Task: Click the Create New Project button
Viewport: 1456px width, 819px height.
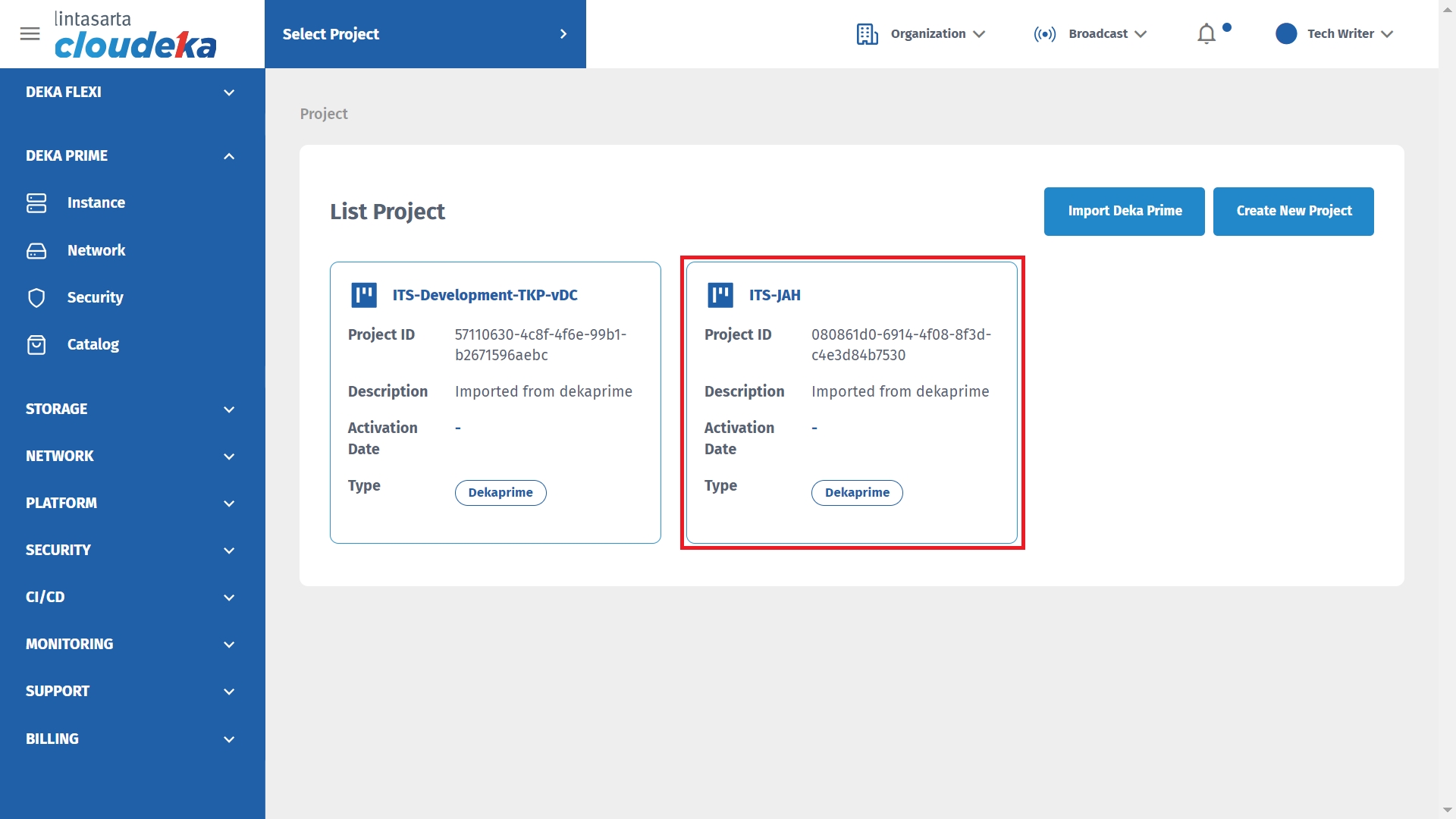Action: [1293, 211]
